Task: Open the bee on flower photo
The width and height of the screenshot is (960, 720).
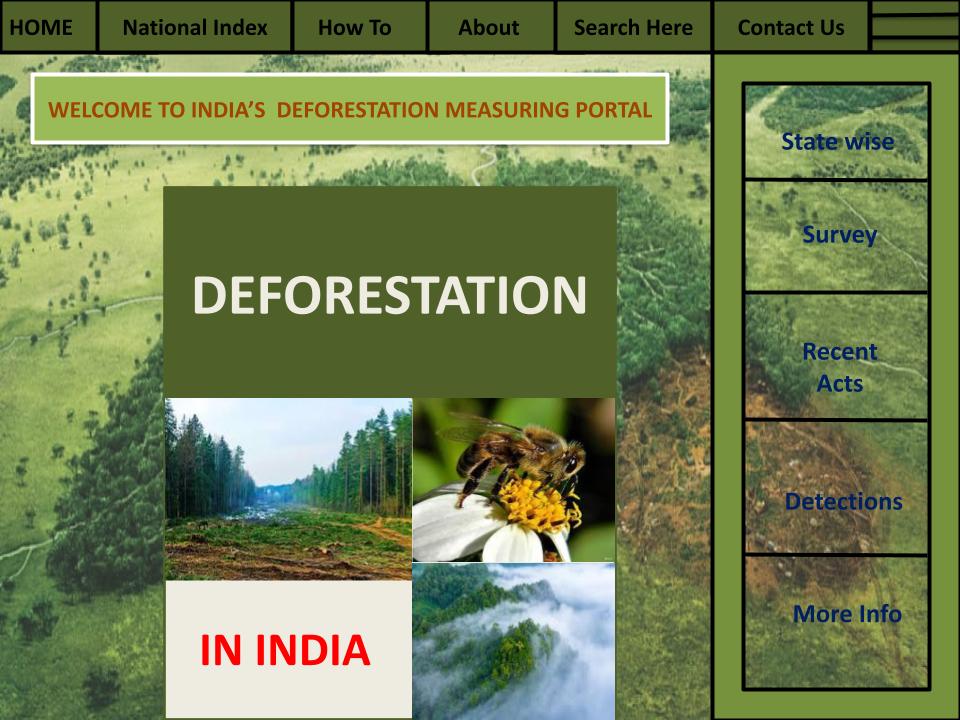Action: pos(514,480)
